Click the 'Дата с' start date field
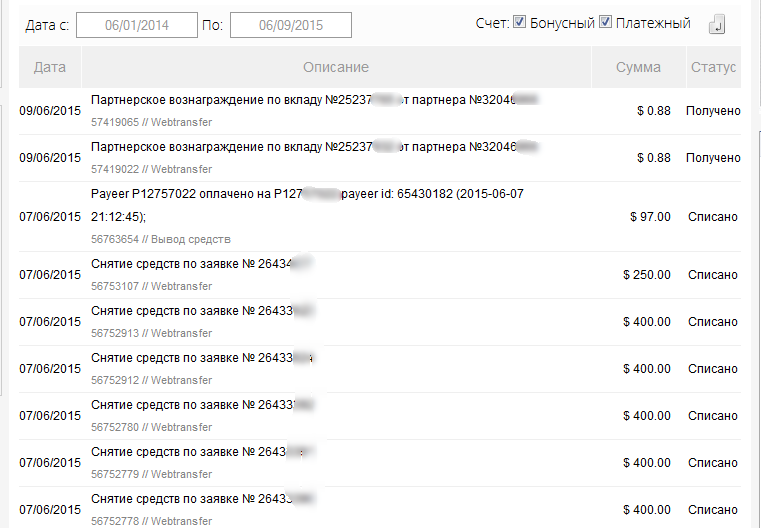The height and width of the screenshot is (528, 761). coord(136,25)
